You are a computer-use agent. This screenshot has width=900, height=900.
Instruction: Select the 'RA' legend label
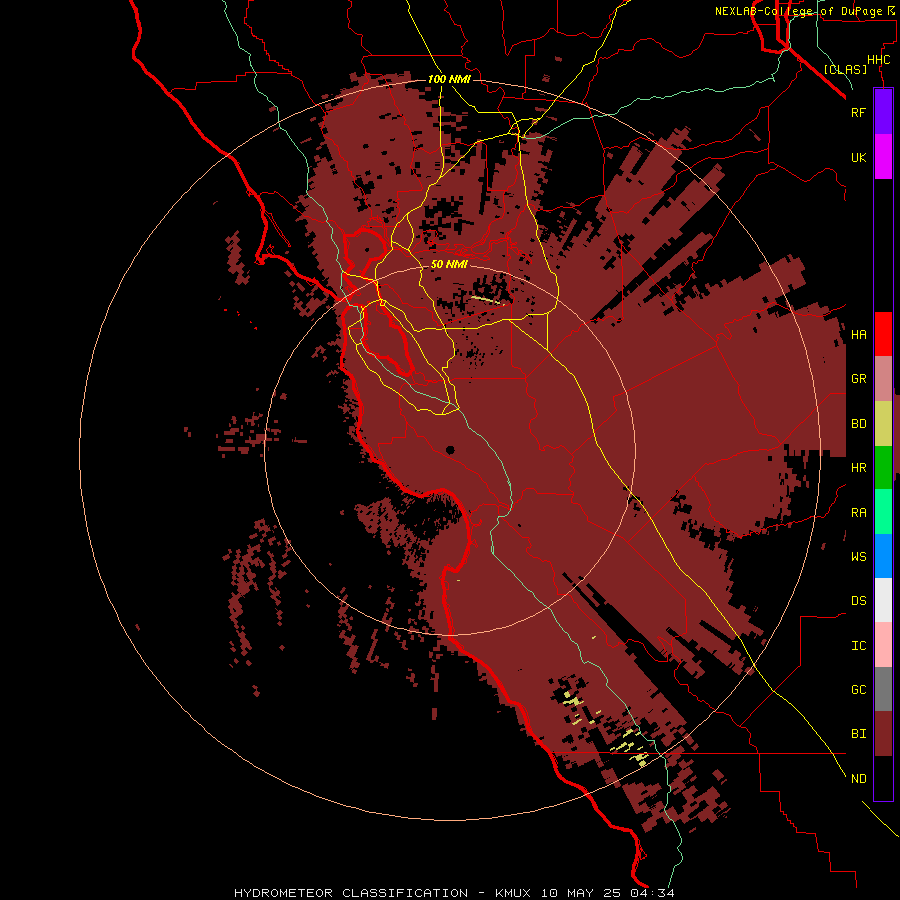(x=858, y=513)
